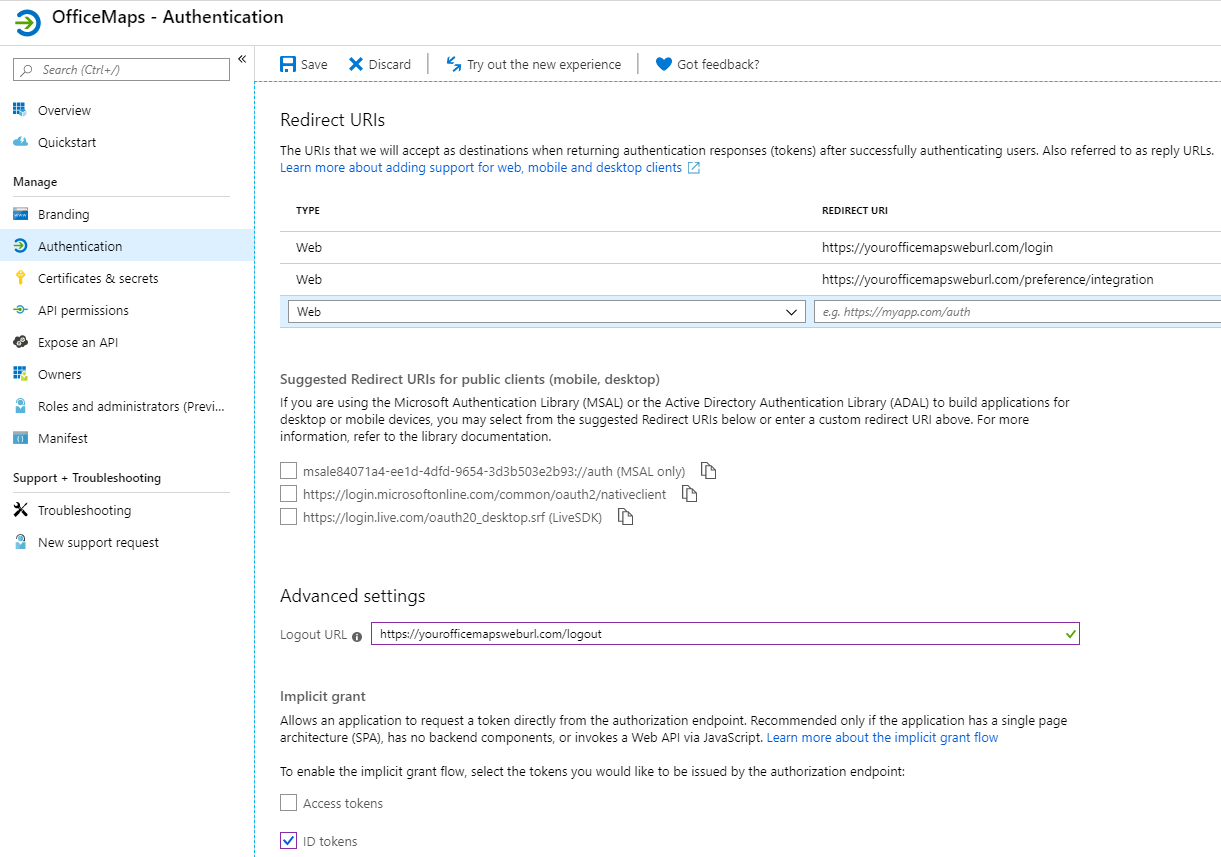Click the TYPE column header

(308, 211)
